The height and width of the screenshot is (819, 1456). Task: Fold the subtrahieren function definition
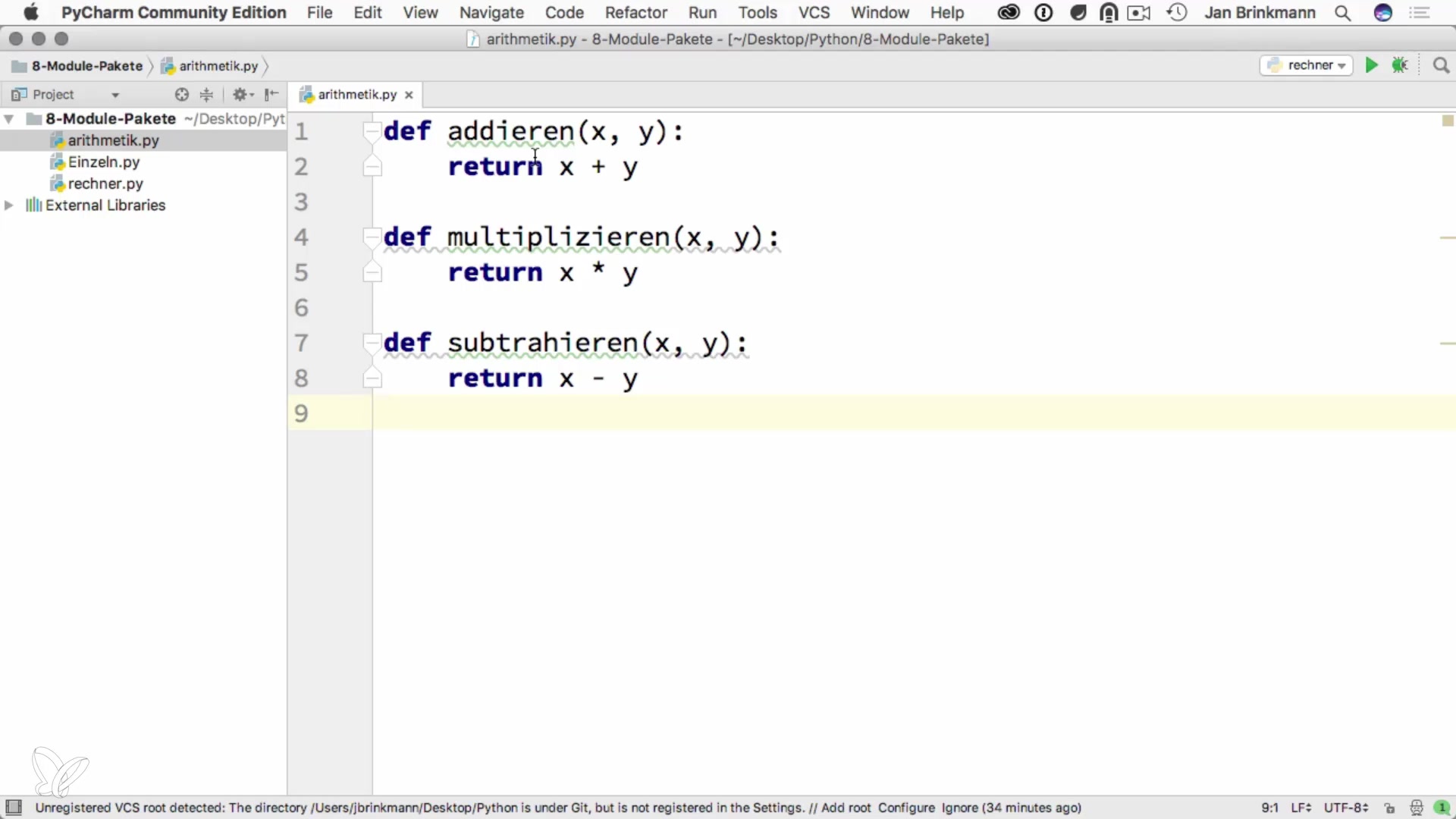[x=372, y=343]
